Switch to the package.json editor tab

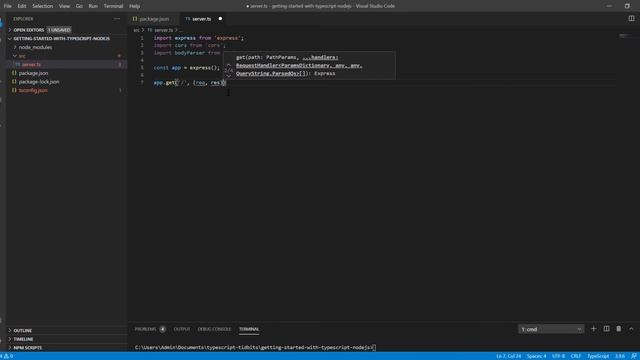point(154,19)
